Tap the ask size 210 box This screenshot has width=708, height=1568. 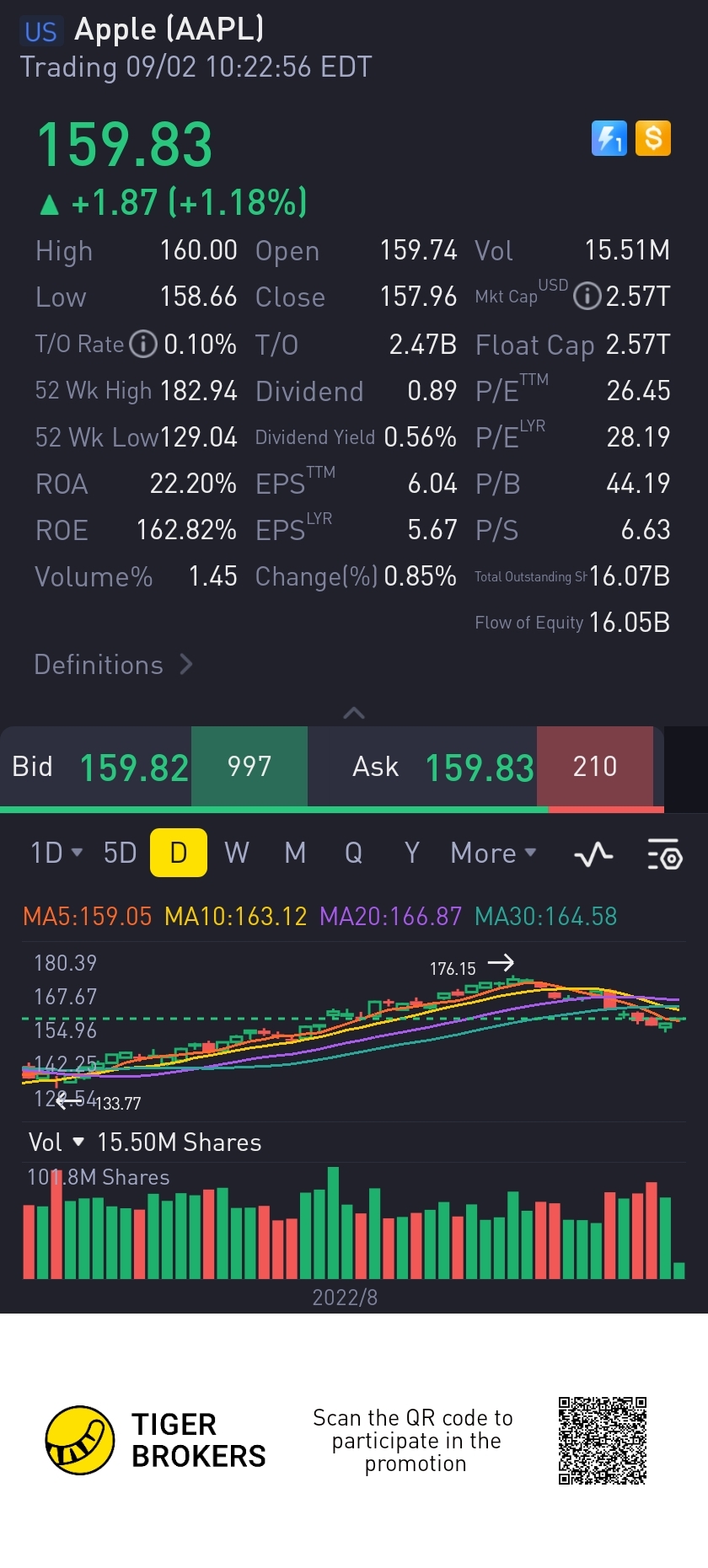(595, 766)
